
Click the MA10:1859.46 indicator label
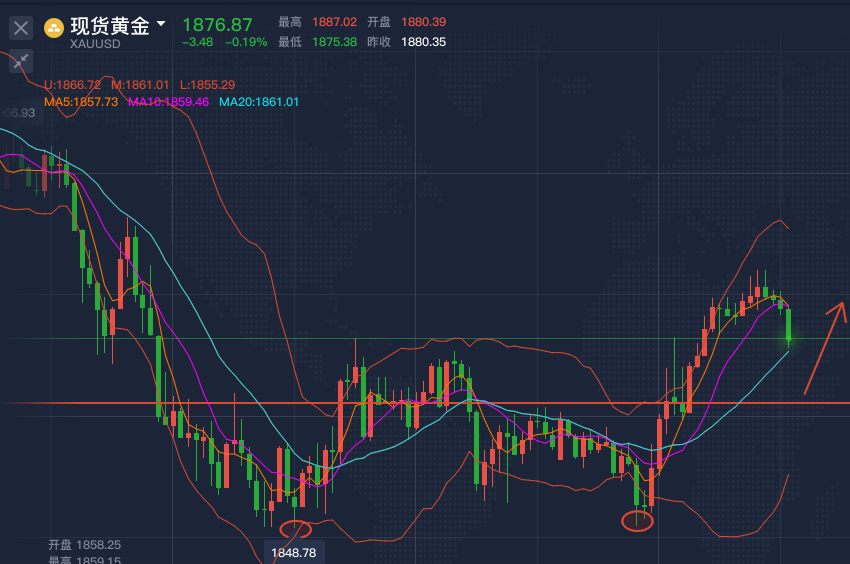click(x=169, y=102)
